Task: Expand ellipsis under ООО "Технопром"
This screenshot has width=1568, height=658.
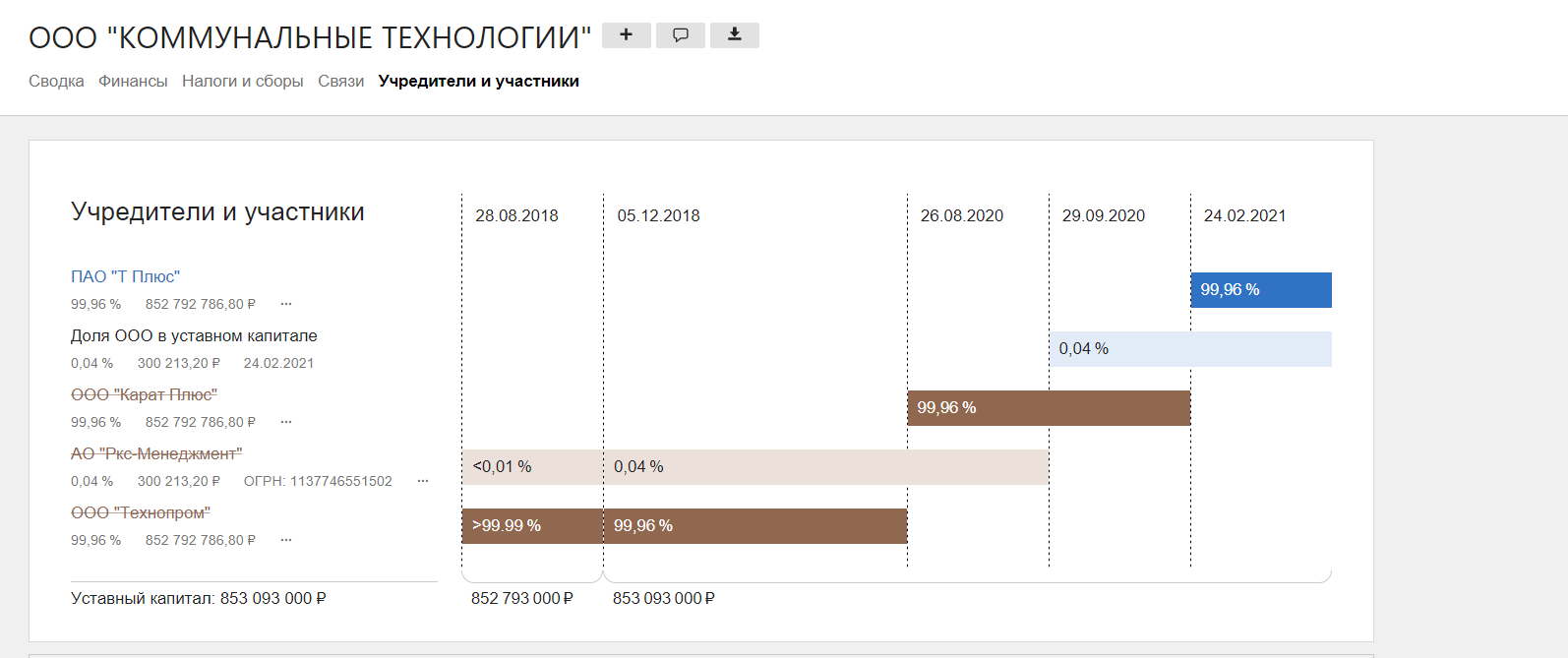Action: click(286, 540)
